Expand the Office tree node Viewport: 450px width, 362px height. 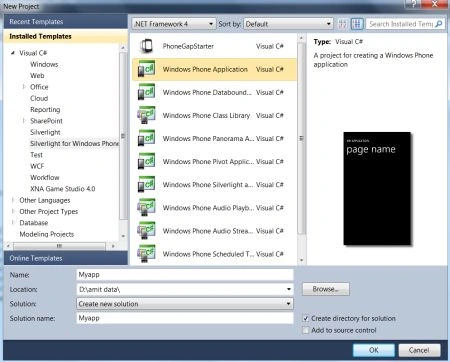(x=24, y=87)
